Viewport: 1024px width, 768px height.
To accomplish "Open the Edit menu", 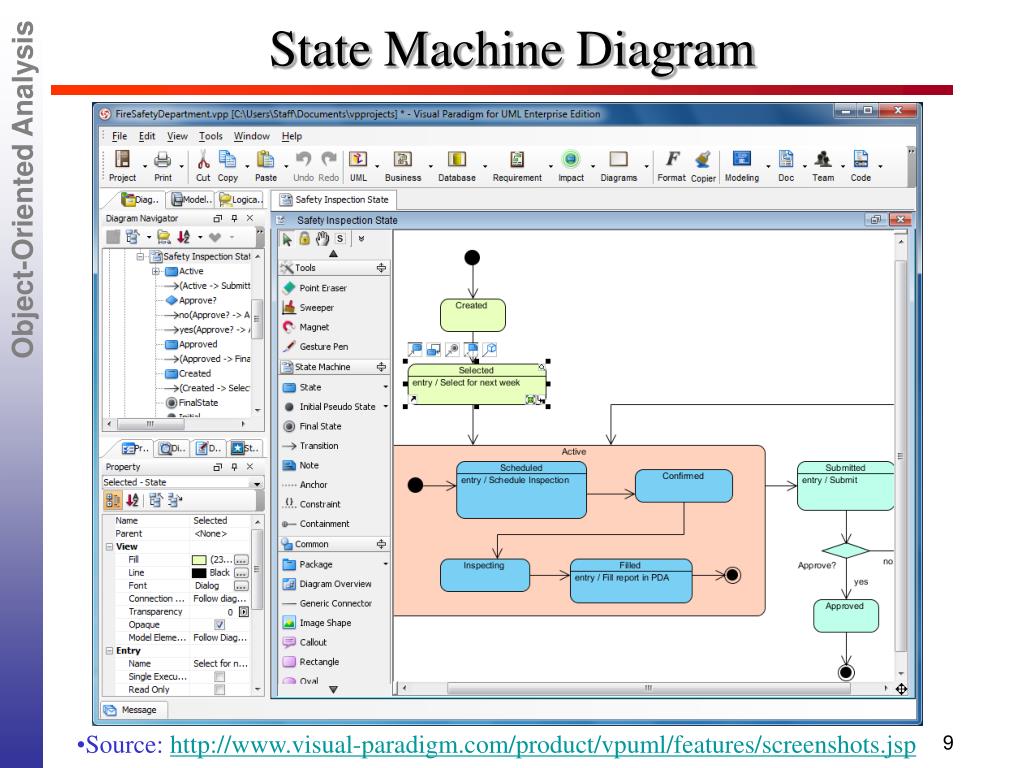I will tap(147, 136).
